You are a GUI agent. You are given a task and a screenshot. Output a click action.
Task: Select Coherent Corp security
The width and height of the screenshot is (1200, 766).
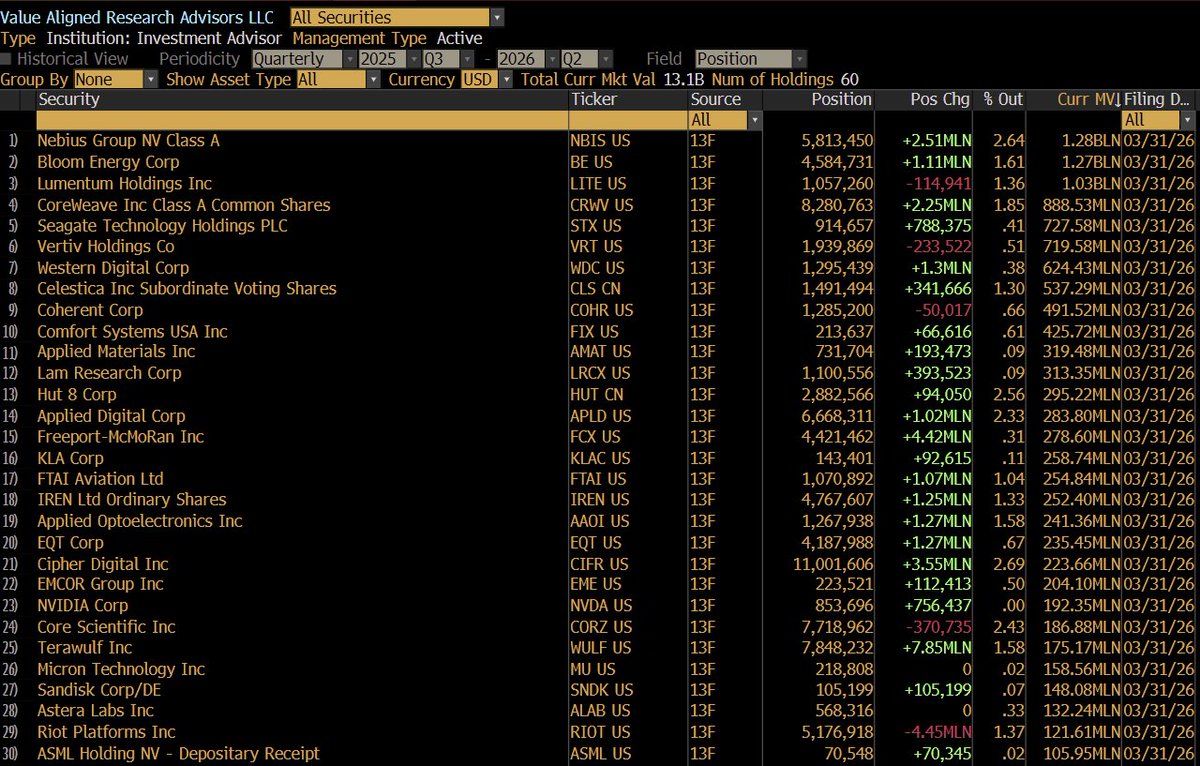click(90, 310)
